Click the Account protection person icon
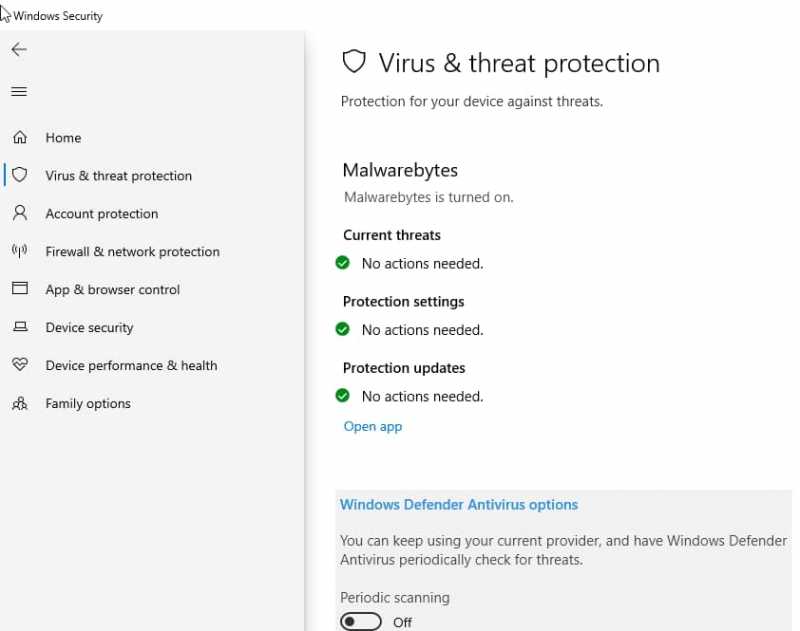This screenshot has width=800, height=631. tap(20, 213)
